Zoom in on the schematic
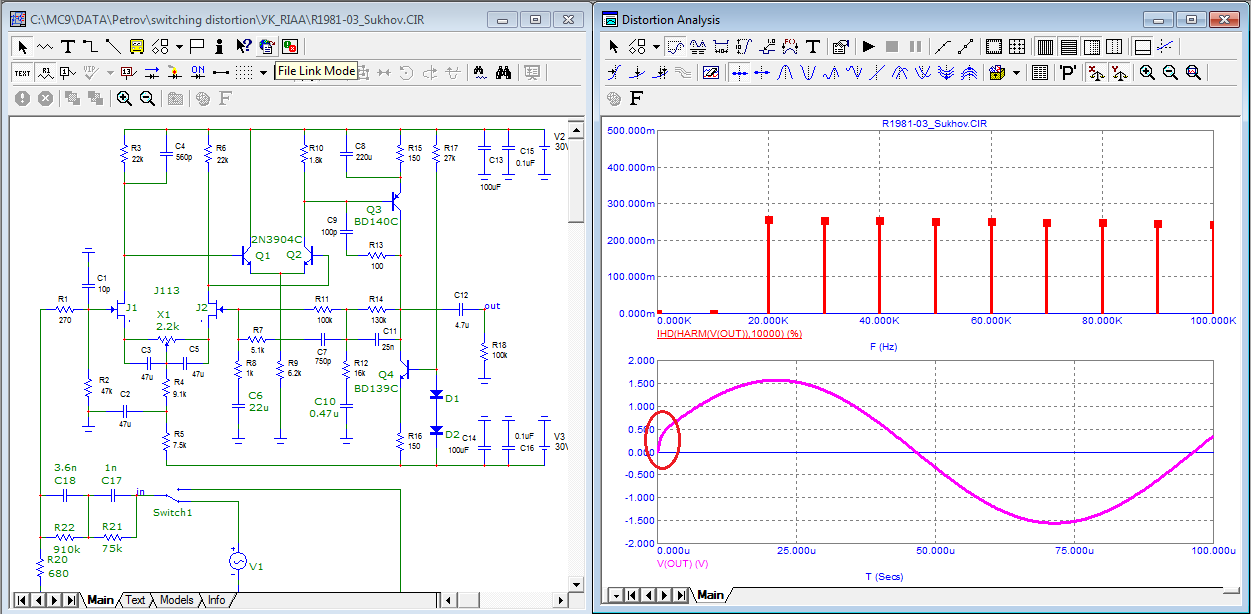The width and height of the screenshot is (1251, 614). (x=124, y=98)
